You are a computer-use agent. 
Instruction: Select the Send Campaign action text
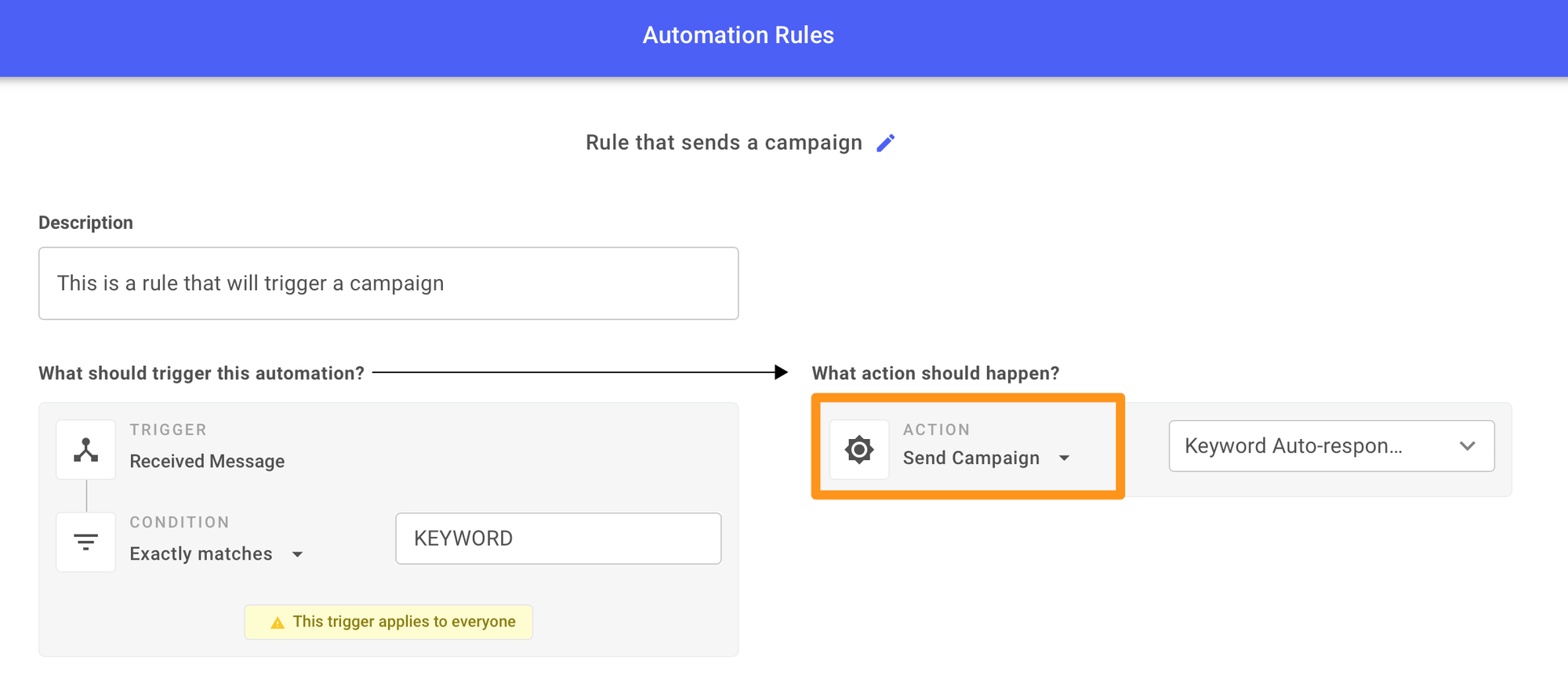point(971,458)
